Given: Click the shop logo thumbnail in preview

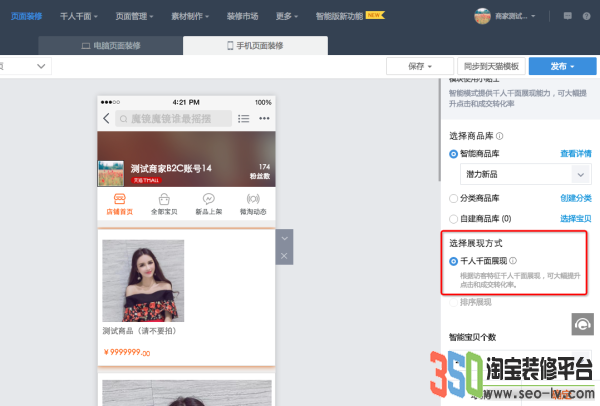Looking at the screenshot, I should (x=111, y=173).
